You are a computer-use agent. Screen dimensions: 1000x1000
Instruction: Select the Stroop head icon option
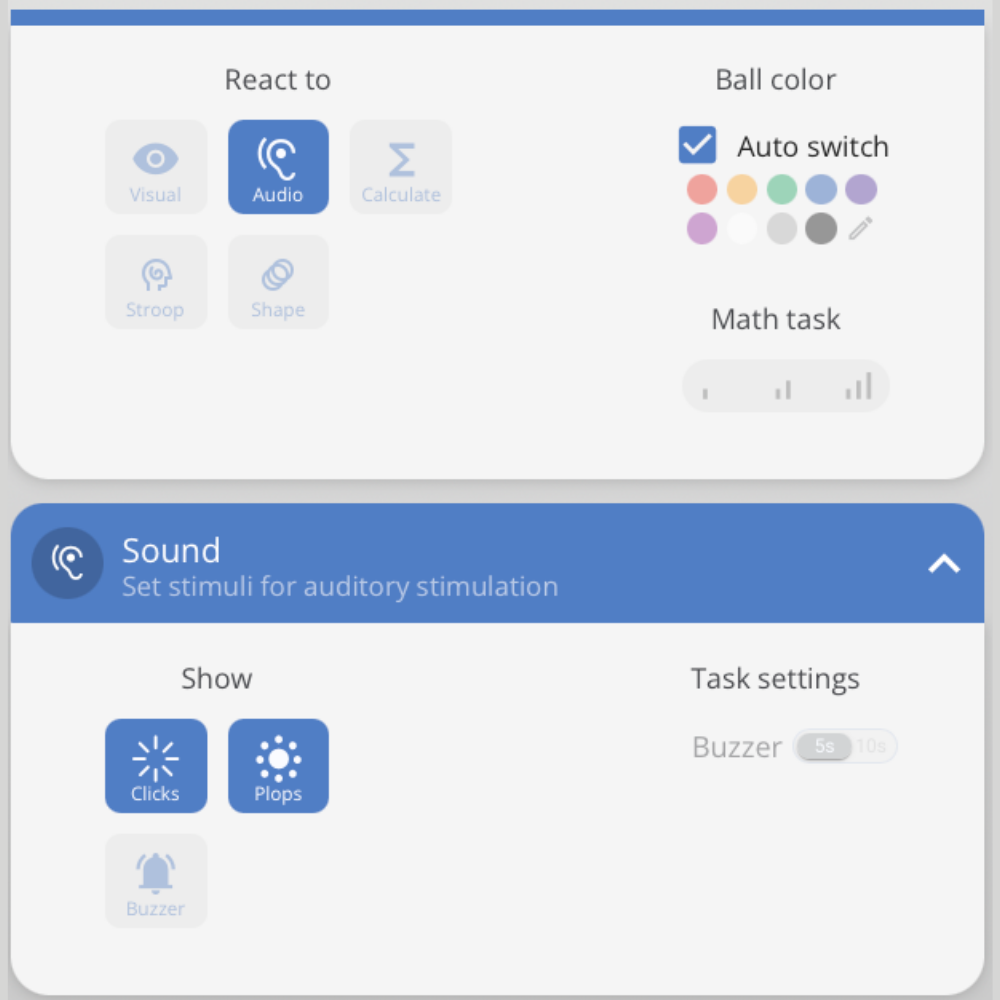[156, 282]
